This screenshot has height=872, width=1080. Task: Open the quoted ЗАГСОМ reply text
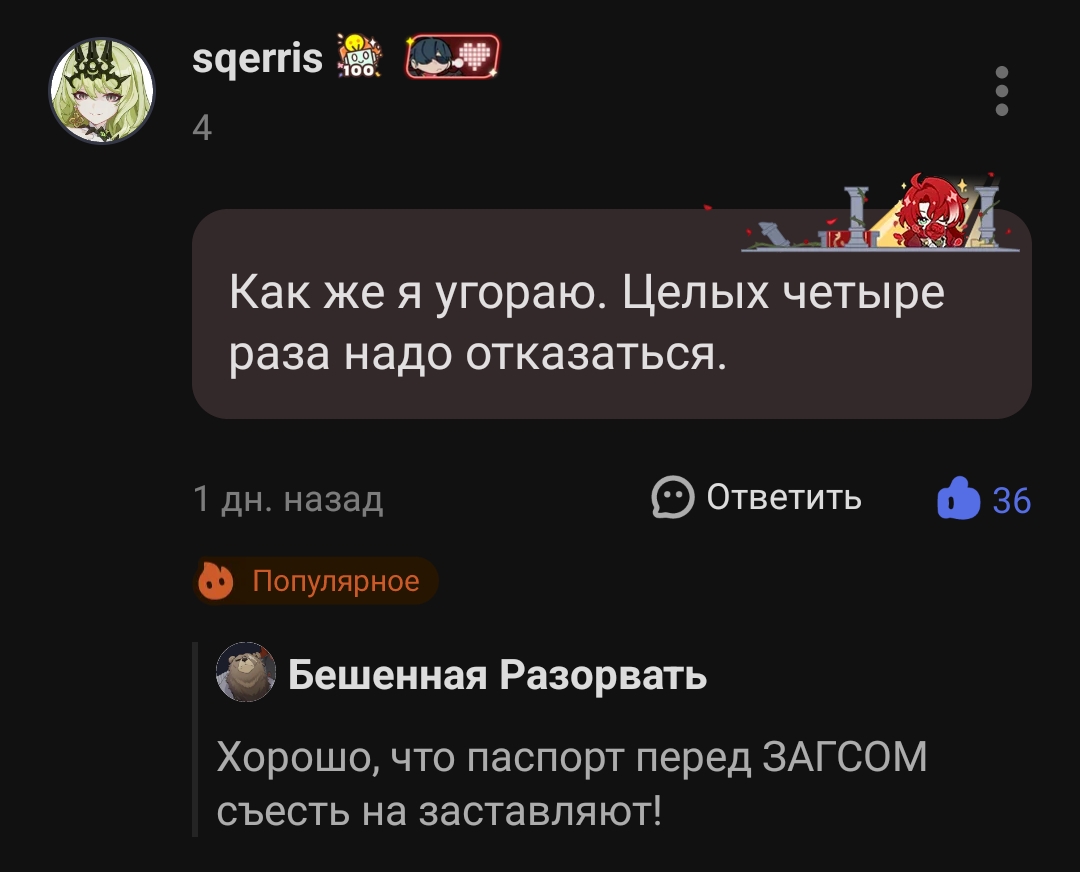572,783
